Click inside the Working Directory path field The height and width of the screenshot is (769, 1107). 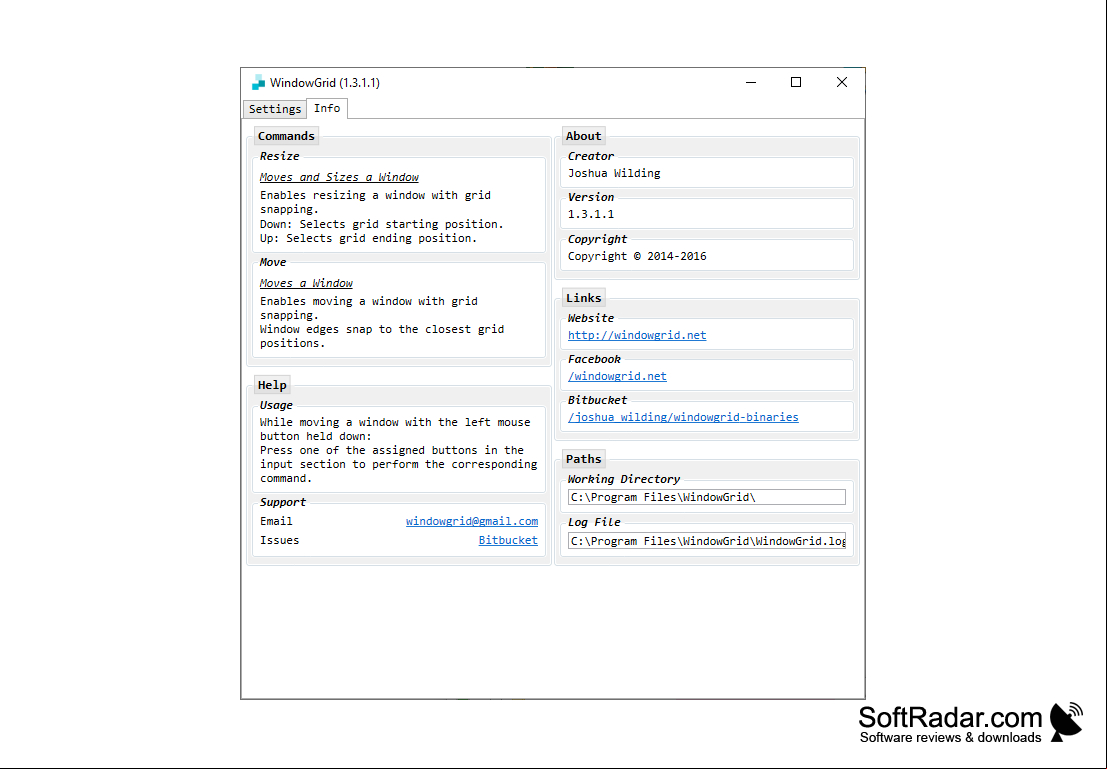click(x=707, y=497)
